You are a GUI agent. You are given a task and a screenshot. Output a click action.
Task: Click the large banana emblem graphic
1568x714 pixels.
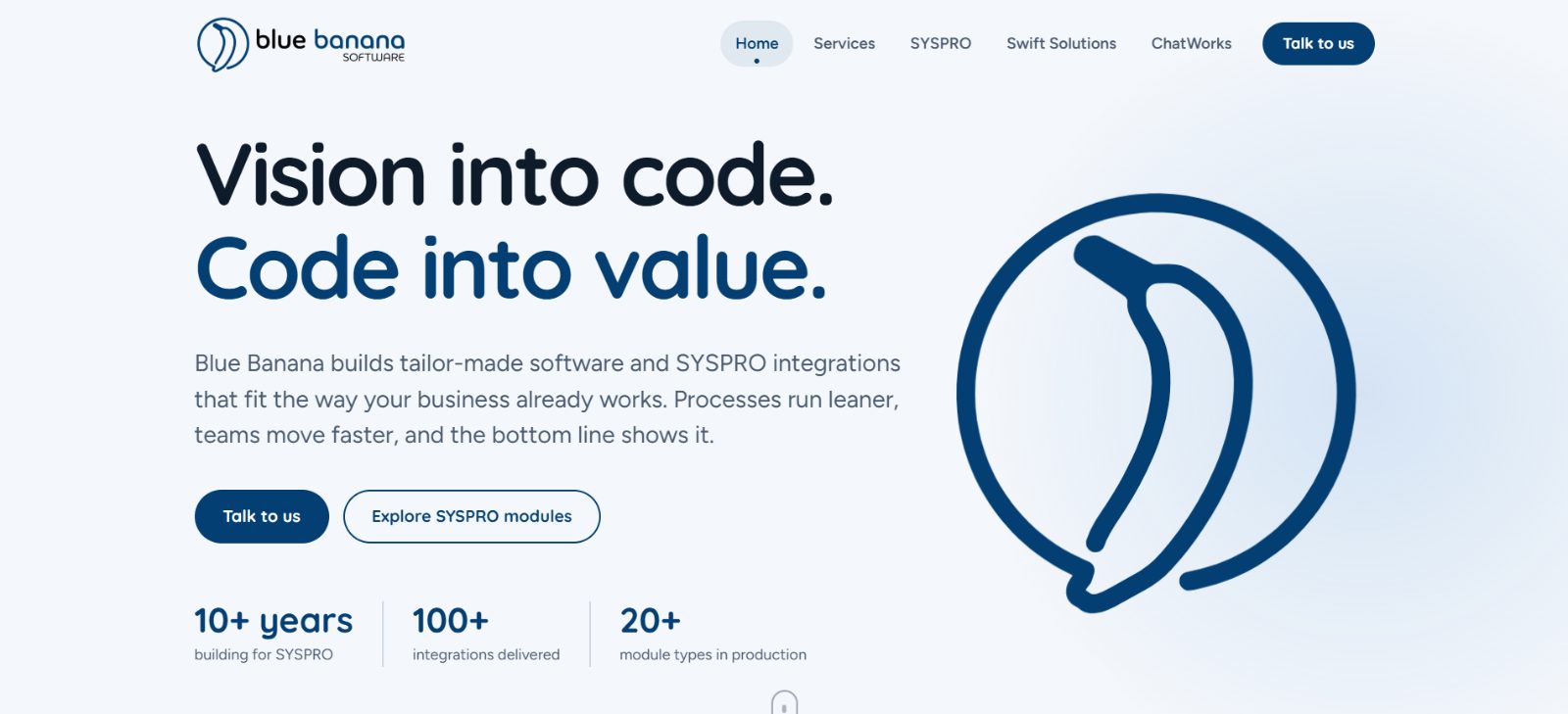click(x=1156, y=403)
